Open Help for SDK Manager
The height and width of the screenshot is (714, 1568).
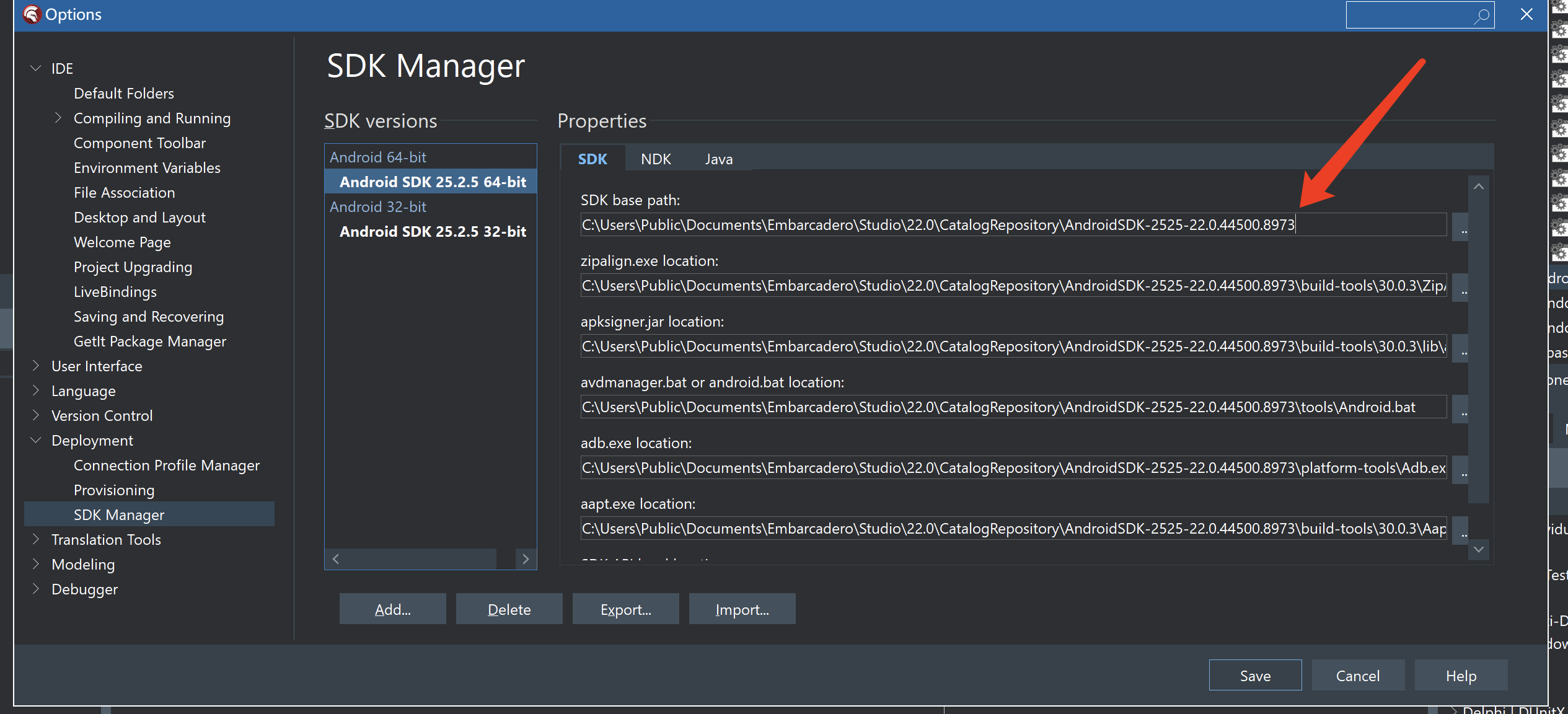[x=1461, y=675]
